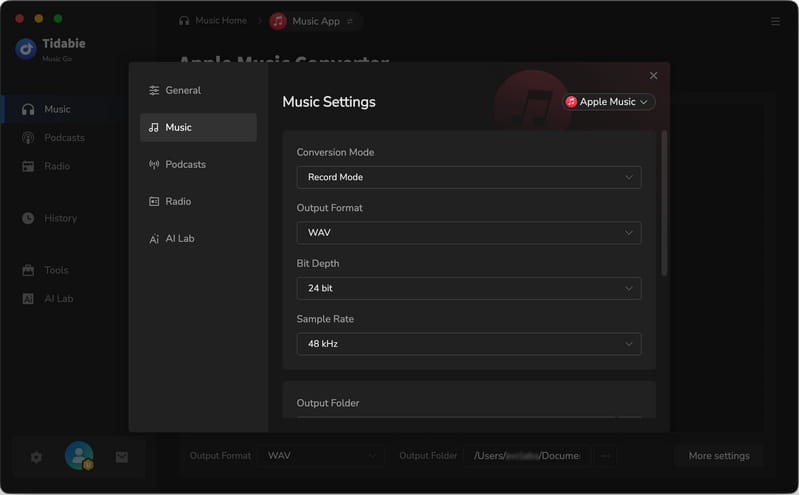Click the mail envelope icon
The image size is (799, 495).
[122, 457]
